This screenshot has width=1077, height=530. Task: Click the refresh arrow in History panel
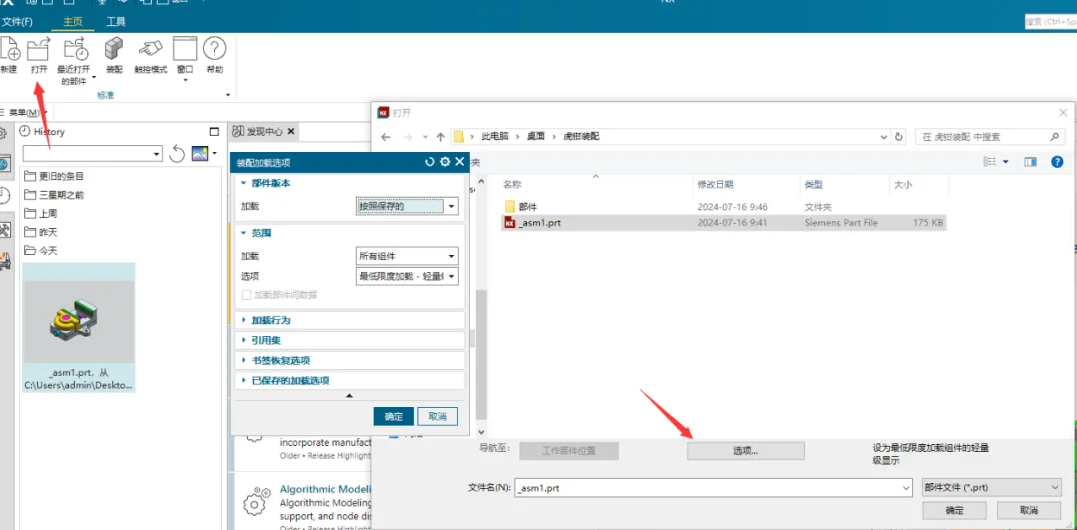(177, 153)
